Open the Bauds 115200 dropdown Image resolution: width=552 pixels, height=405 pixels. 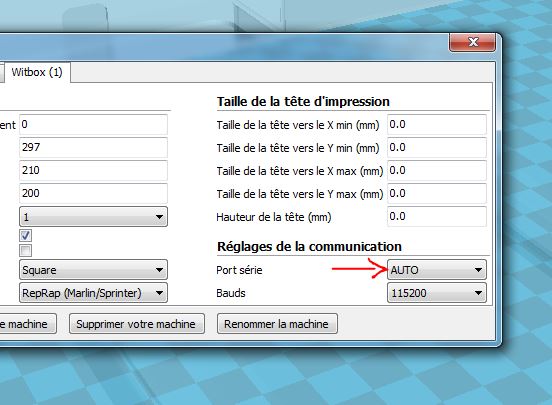437,293
